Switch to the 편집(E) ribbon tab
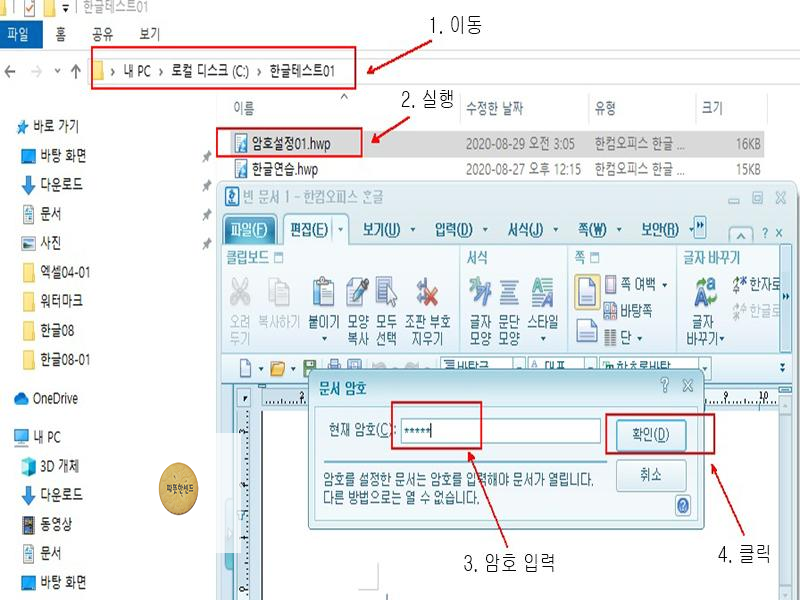The image size is (800, 600). (x=309, y=230)
